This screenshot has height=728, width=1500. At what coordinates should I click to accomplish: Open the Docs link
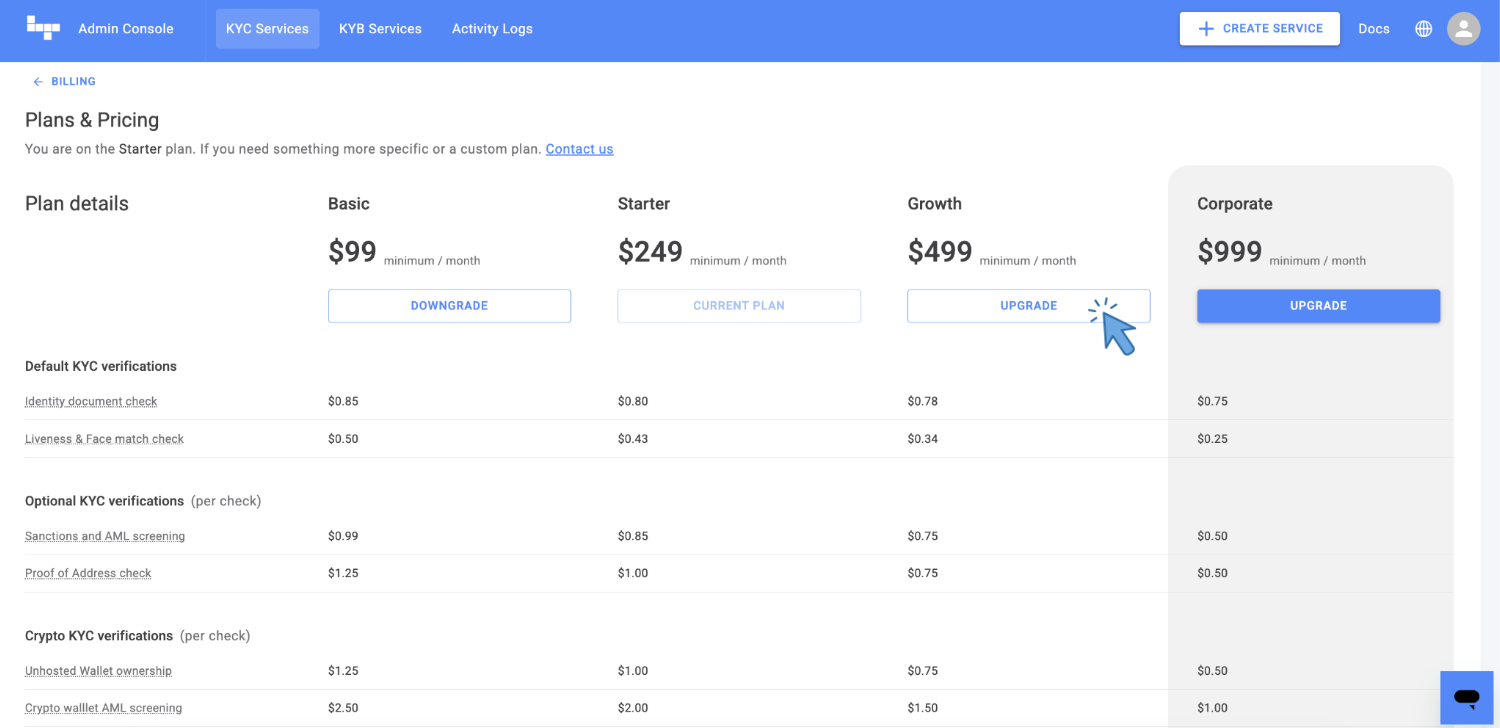click(1373, 29)
